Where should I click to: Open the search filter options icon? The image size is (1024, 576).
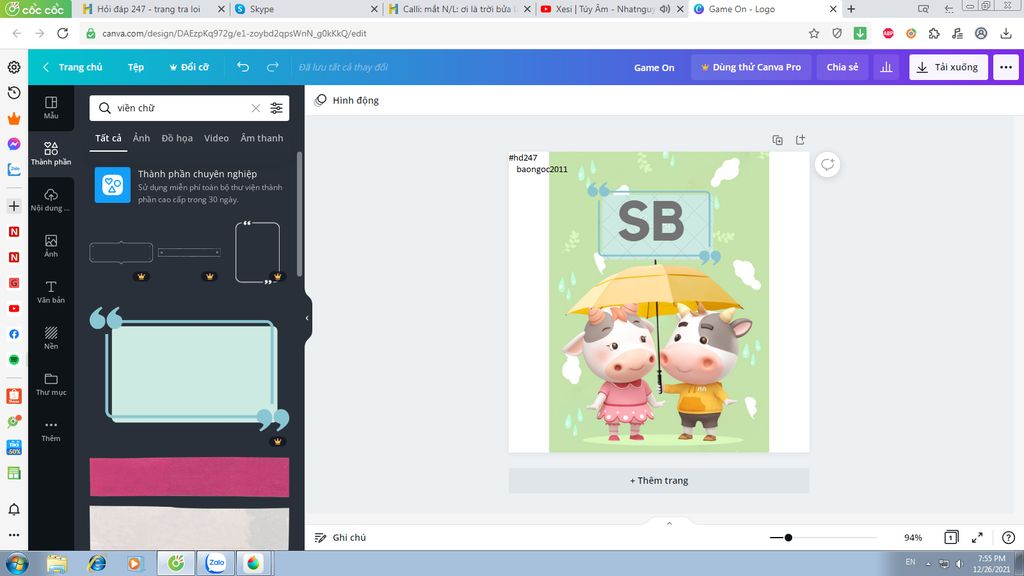(x=276, y=108)
